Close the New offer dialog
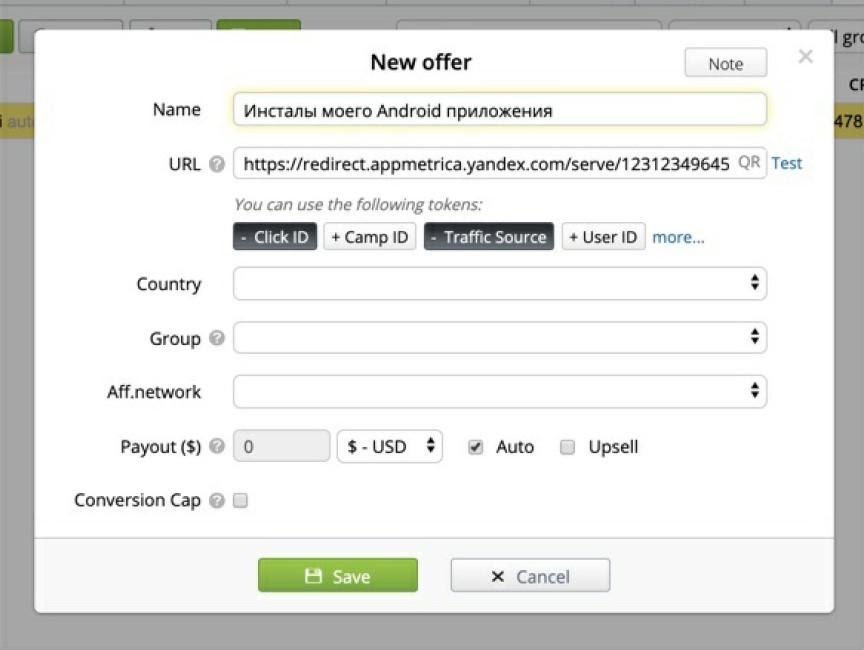 [x=806, y=56]
